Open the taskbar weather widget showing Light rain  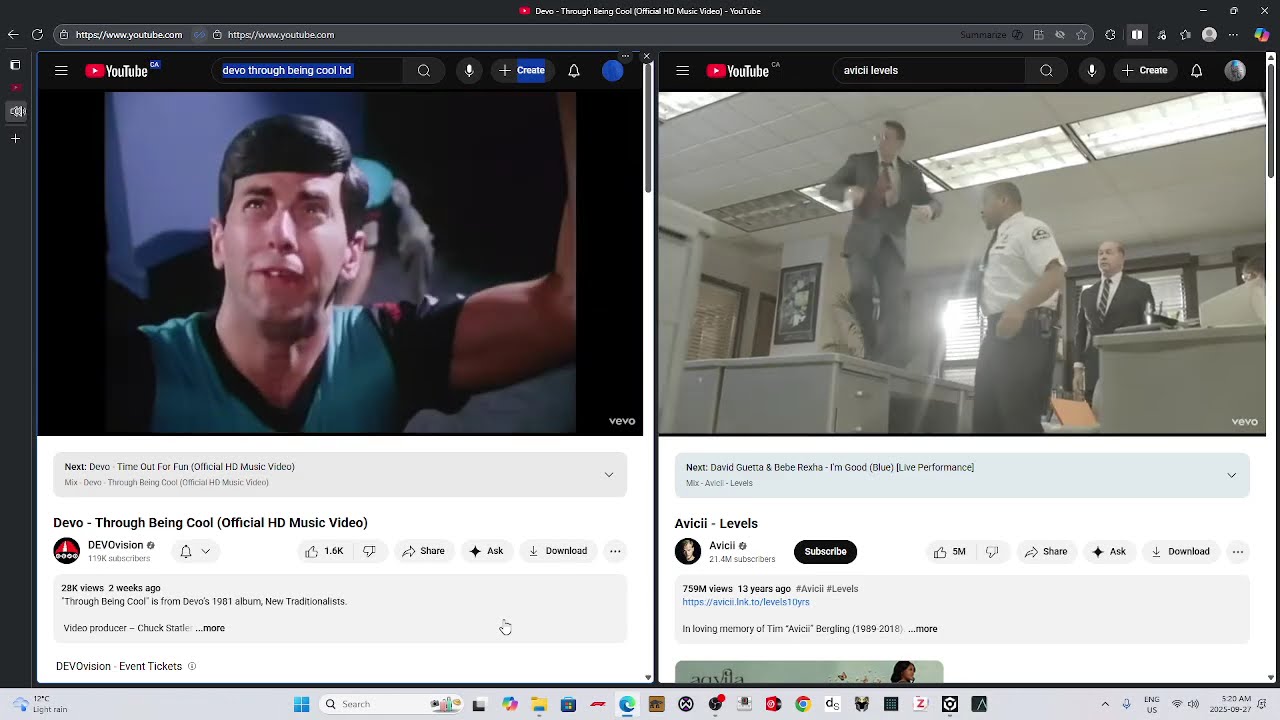click(x=38, y=704)
